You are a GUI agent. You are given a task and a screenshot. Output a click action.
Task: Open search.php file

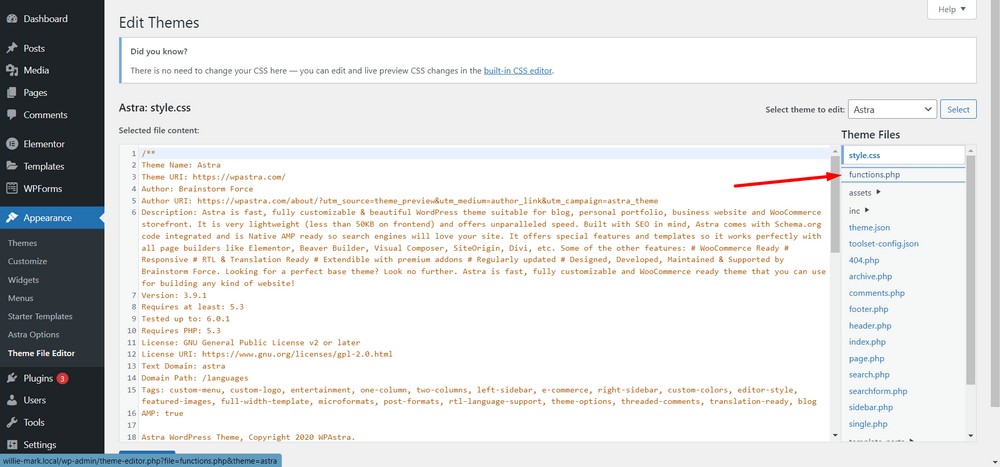(869, 374)
